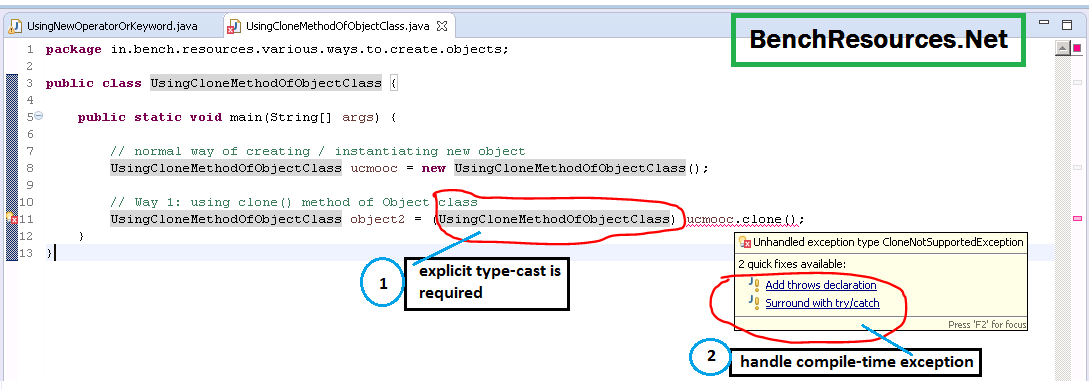The width and height of the screenshot is (1091, 389).
Task: Maximize the editor area
Action: 1067,24
